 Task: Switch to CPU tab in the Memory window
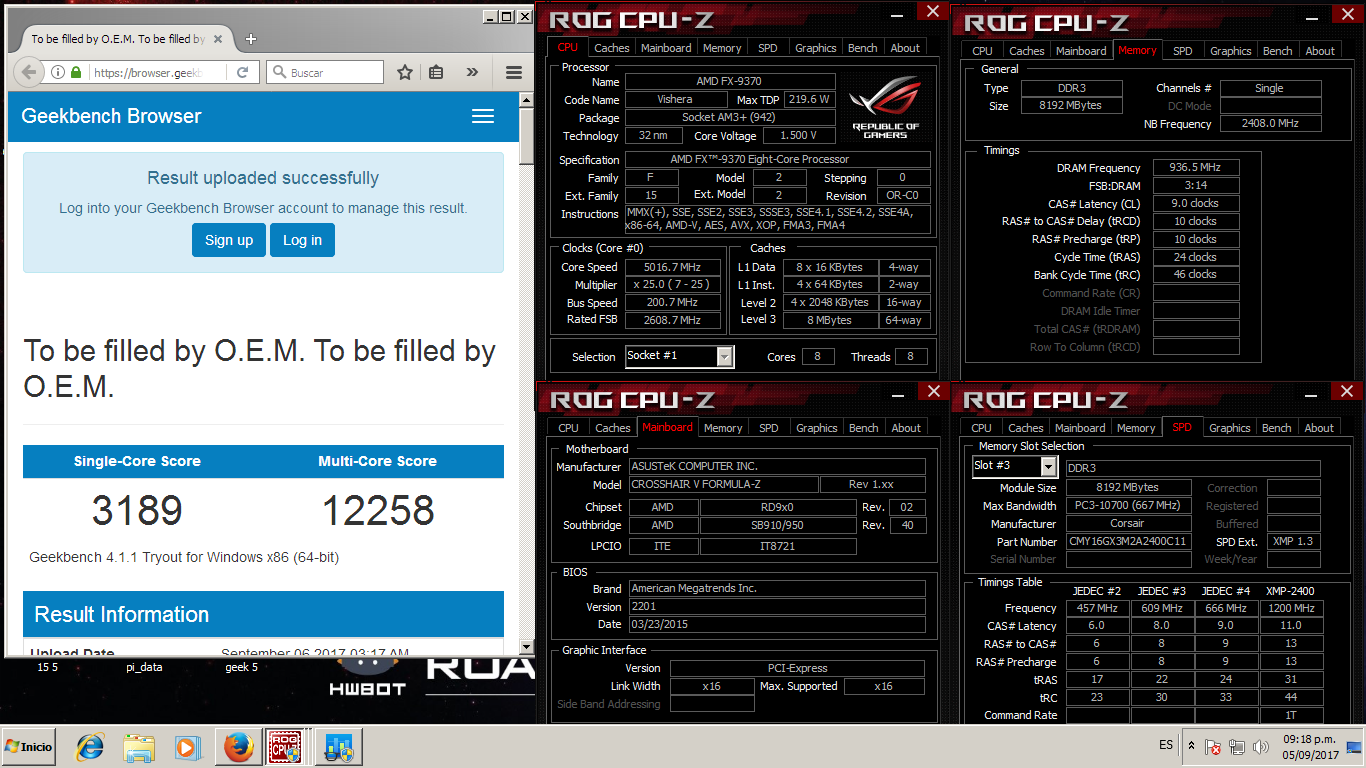(983, 50)
